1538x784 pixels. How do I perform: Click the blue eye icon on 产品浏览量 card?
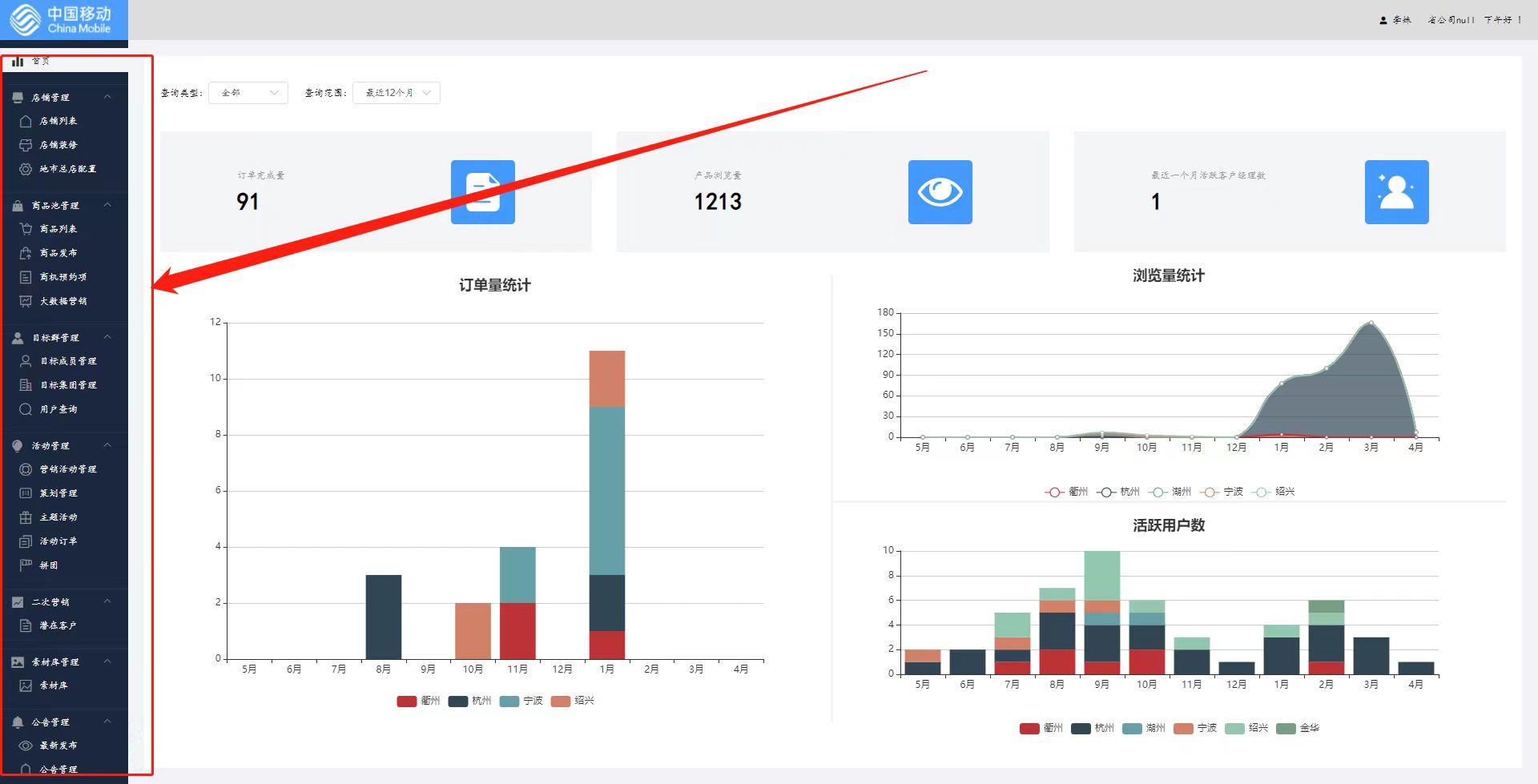(940, 192)
